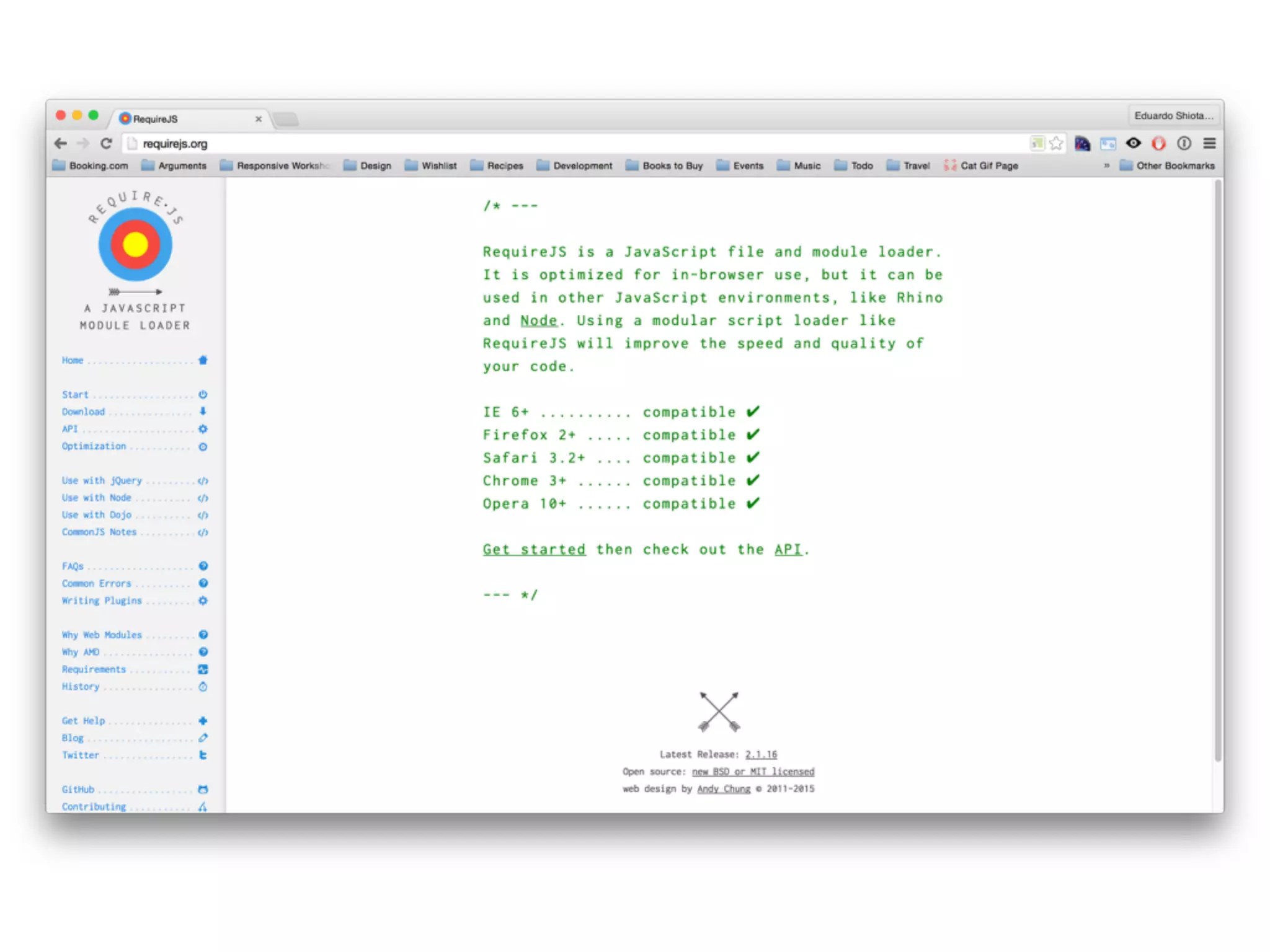Bookmark page with the star icon
Screen dimensions: 1270x952
1056,144
